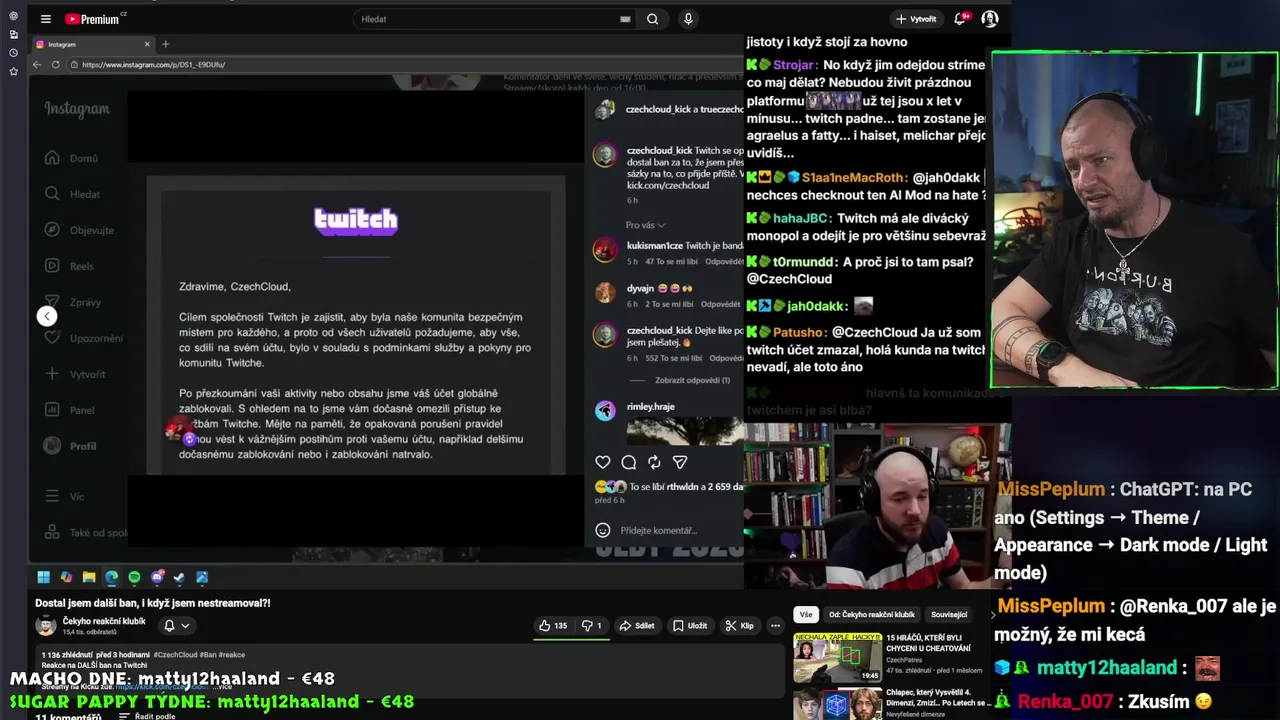Click Odpovědět under dyvajn comment
Viewport: 1280px width, 720px height.
(x=720, y=304)
